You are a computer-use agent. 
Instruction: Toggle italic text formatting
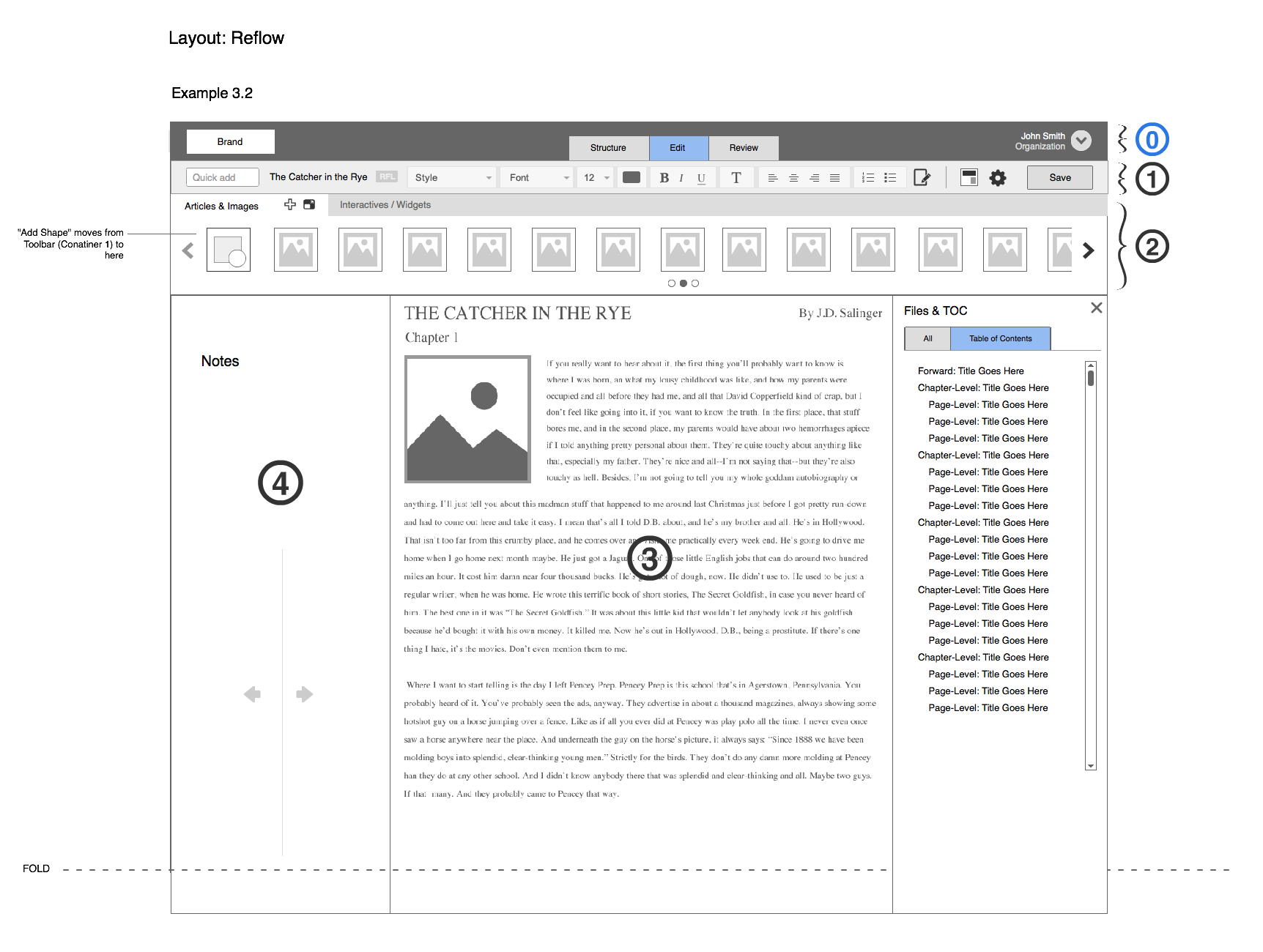pos(681,178)
